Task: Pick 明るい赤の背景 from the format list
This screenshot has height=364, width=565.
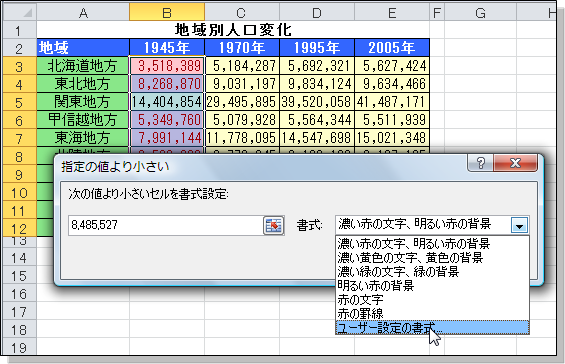Action: click(432, 285)
